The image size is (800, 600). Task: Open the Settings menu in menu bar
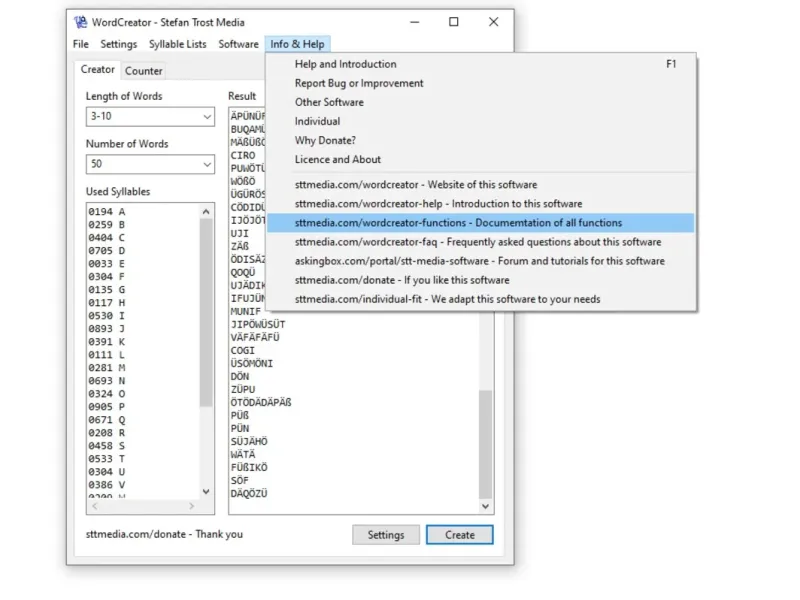119,44
